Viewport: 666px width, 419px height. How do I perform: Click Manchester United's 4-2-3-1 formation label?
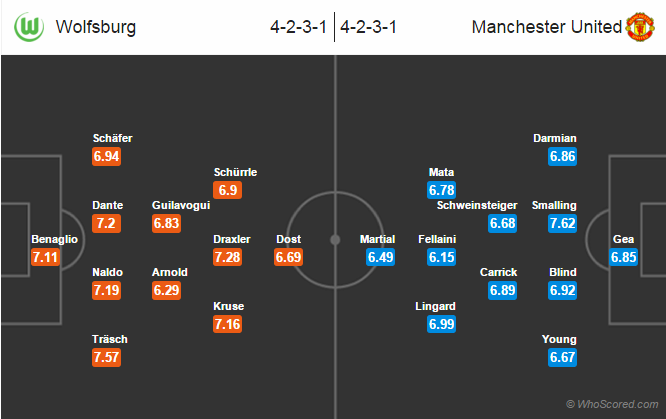pyautogui.click(x=369, y=28)
